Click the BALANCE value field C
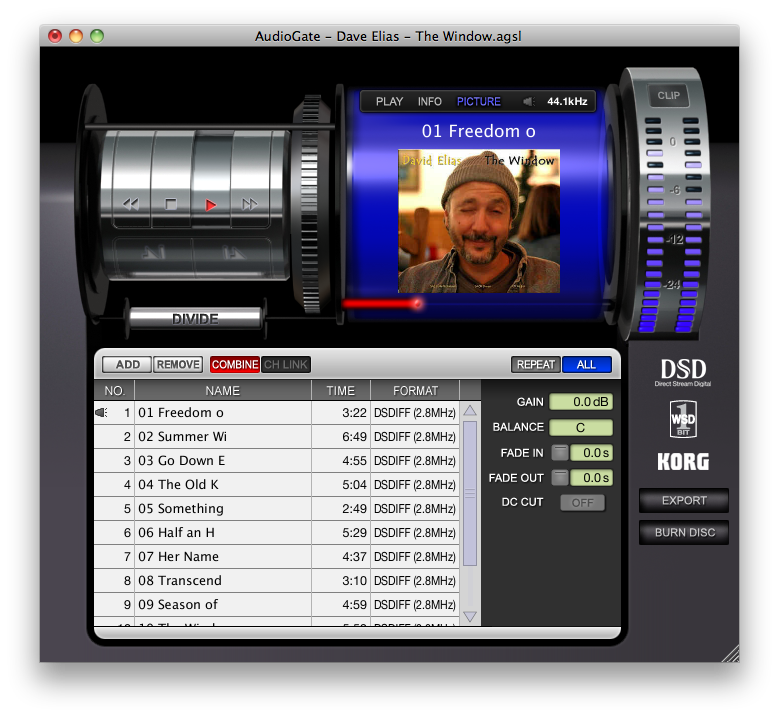This screenshot has width=779, height=717. pos(581,427)
